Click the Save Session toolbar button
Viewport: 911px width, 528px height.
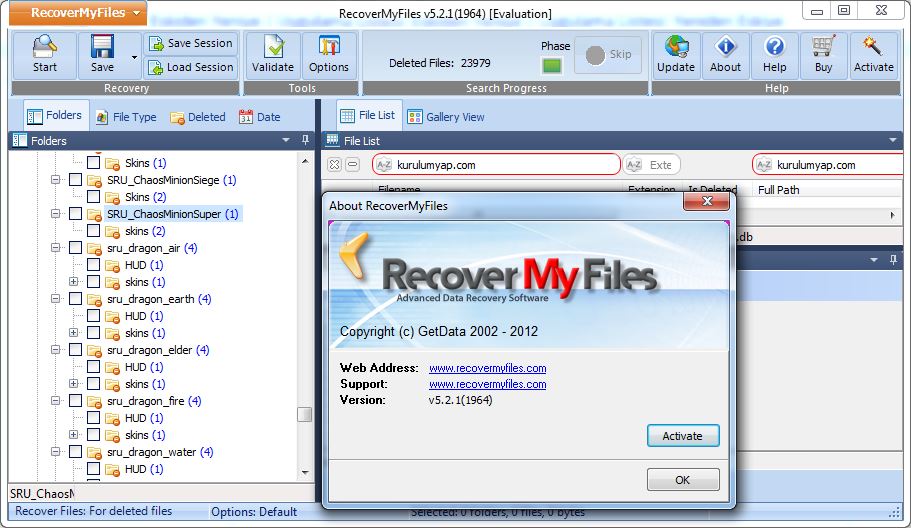191,43
